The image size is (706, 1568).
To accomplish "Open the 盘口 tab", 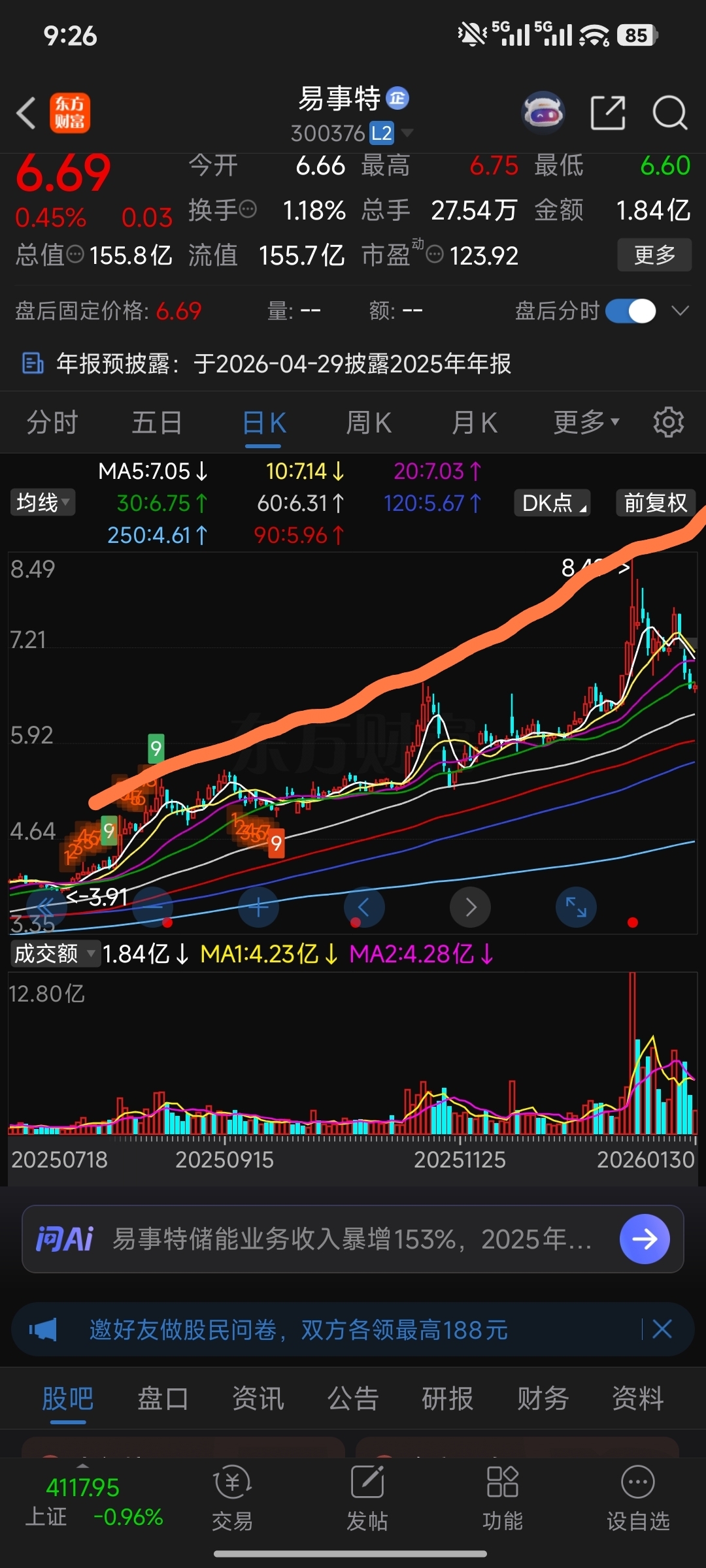I will coord(163,1399).
